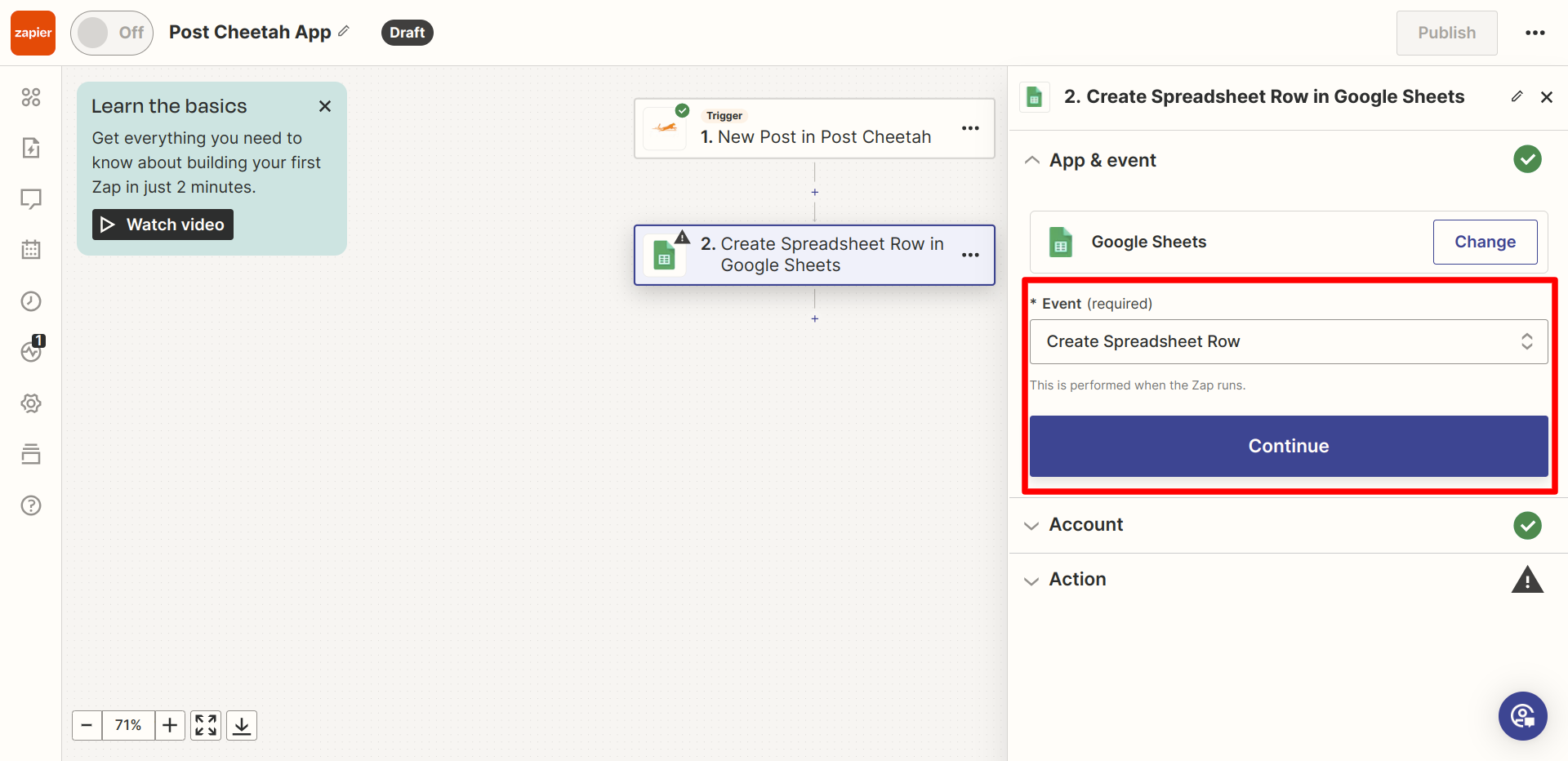Add a step after Google Sheets action

tap(814, 318)
